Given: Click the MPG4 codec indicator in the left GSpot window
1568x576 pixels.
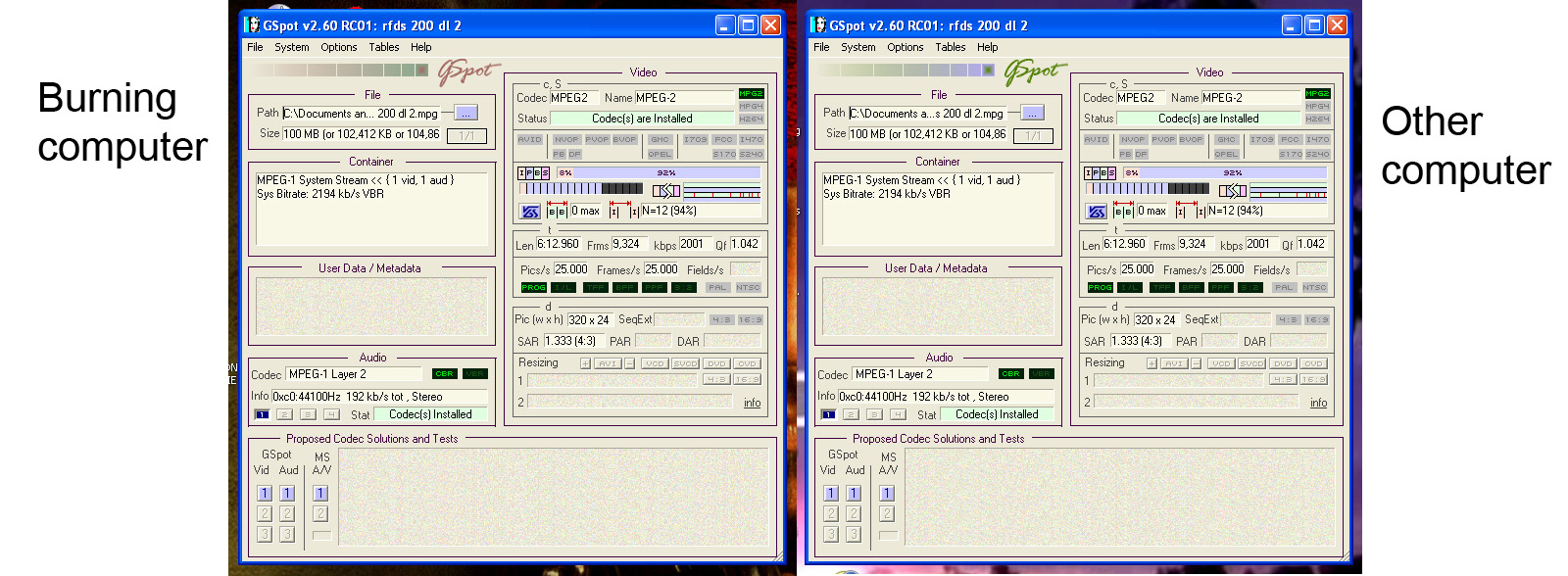Looking at the screenshot, I should (x=751, y=106).
